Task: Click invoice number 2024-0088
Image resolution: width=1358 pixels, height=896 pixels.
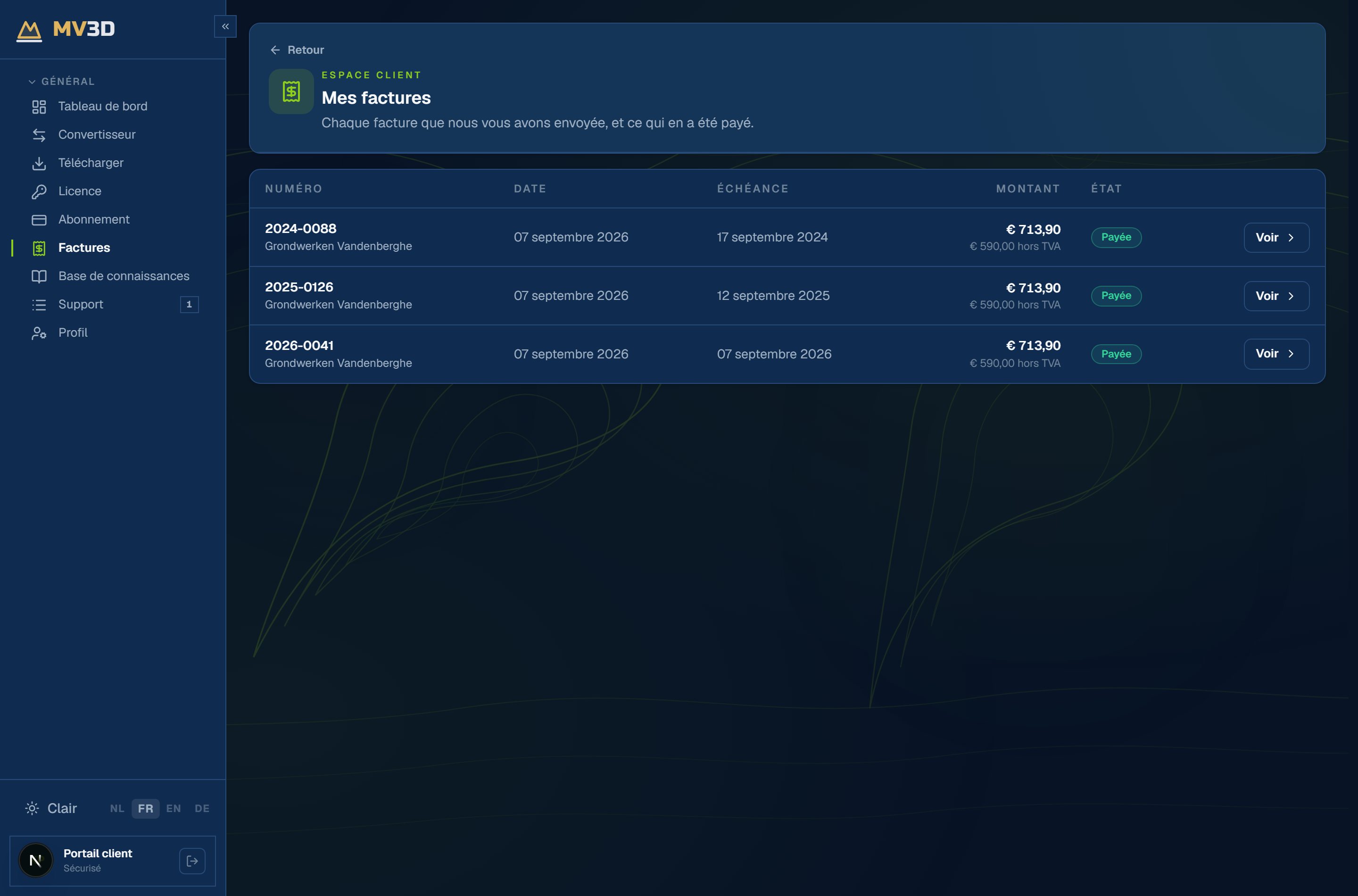Action: pyautogui.click(x=300, y=229)
